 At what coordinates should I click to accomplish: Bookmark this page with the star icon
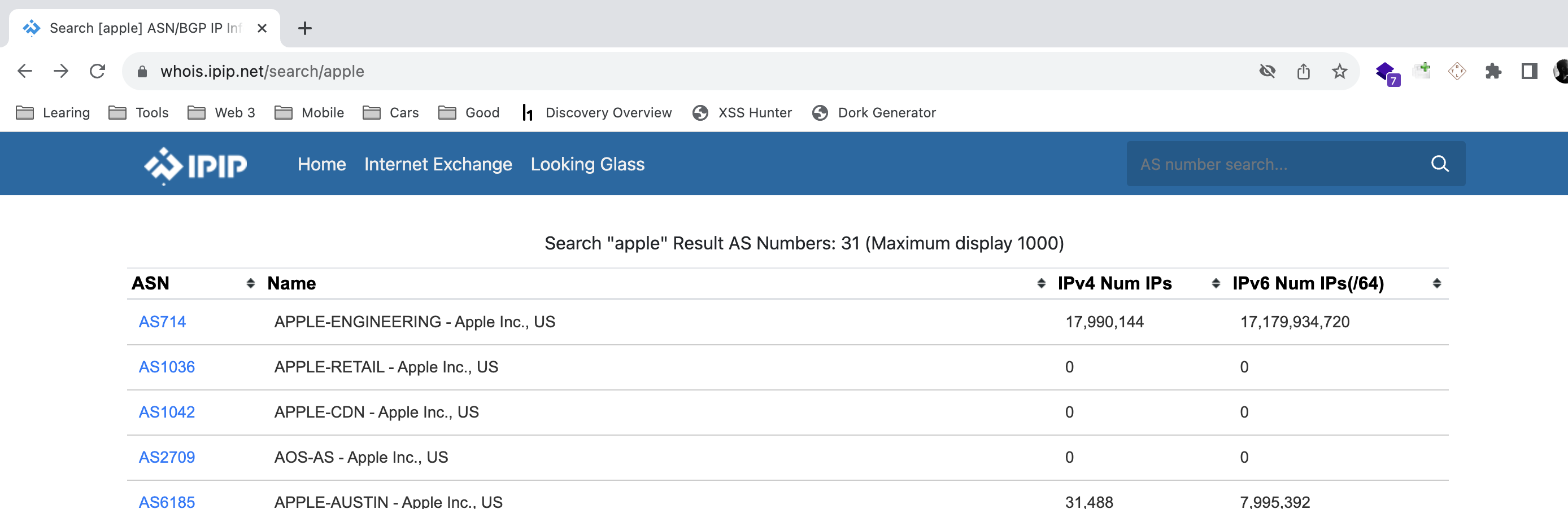(1339, 71)
